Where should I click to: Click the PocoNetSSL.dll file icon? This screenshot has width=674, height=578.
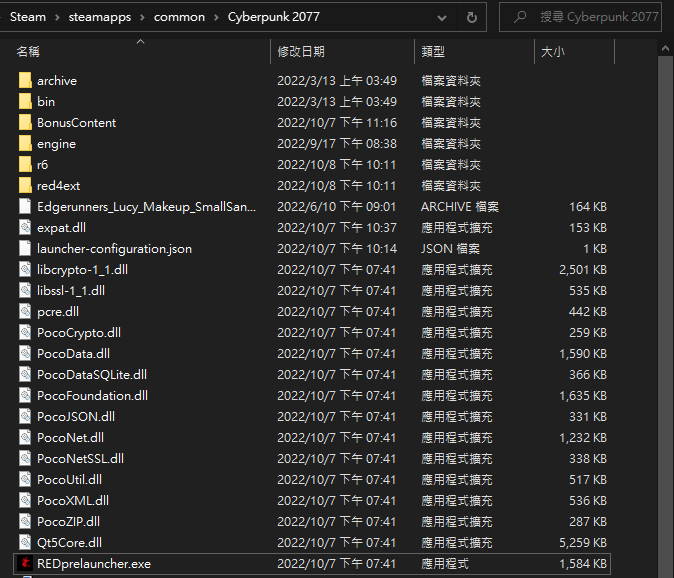click(x=25, y=459)
